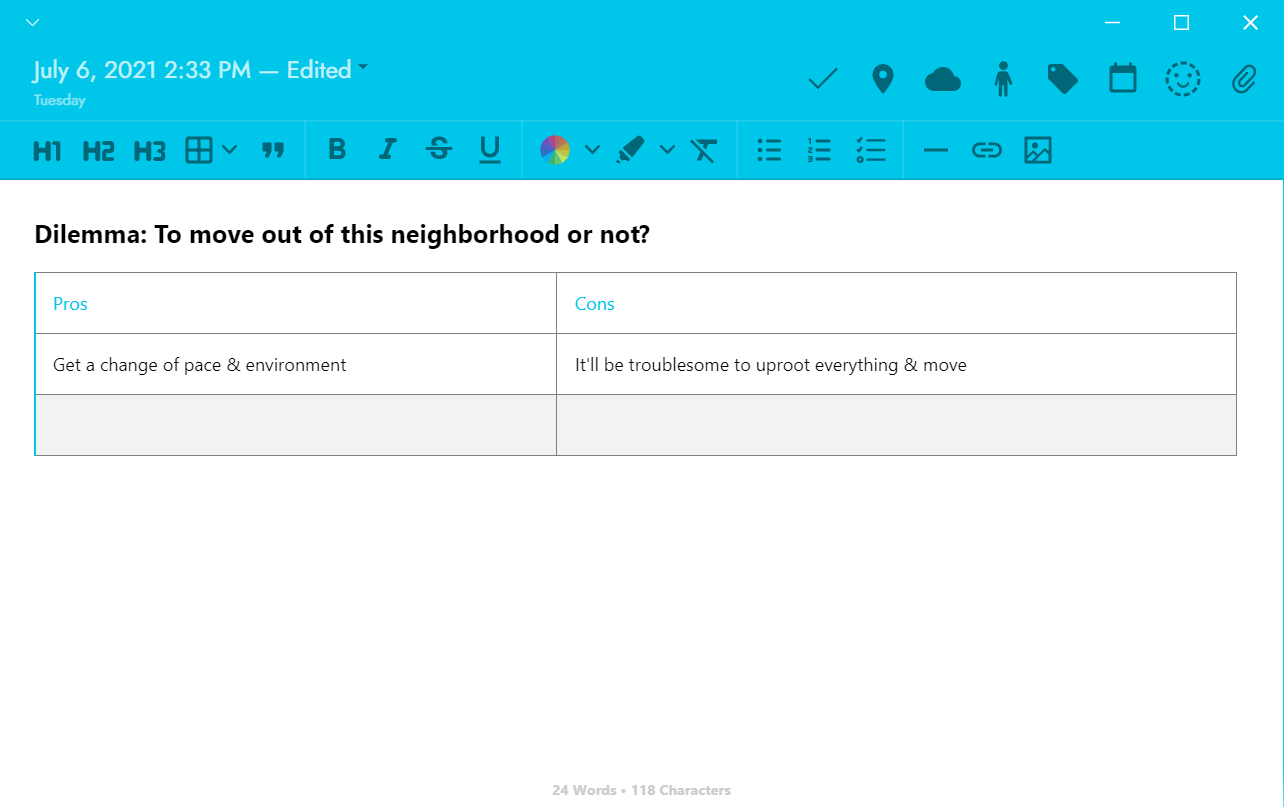Toggle underline formatting
This screenshot has width=1284, height=807.
click(x=489, y=150)
